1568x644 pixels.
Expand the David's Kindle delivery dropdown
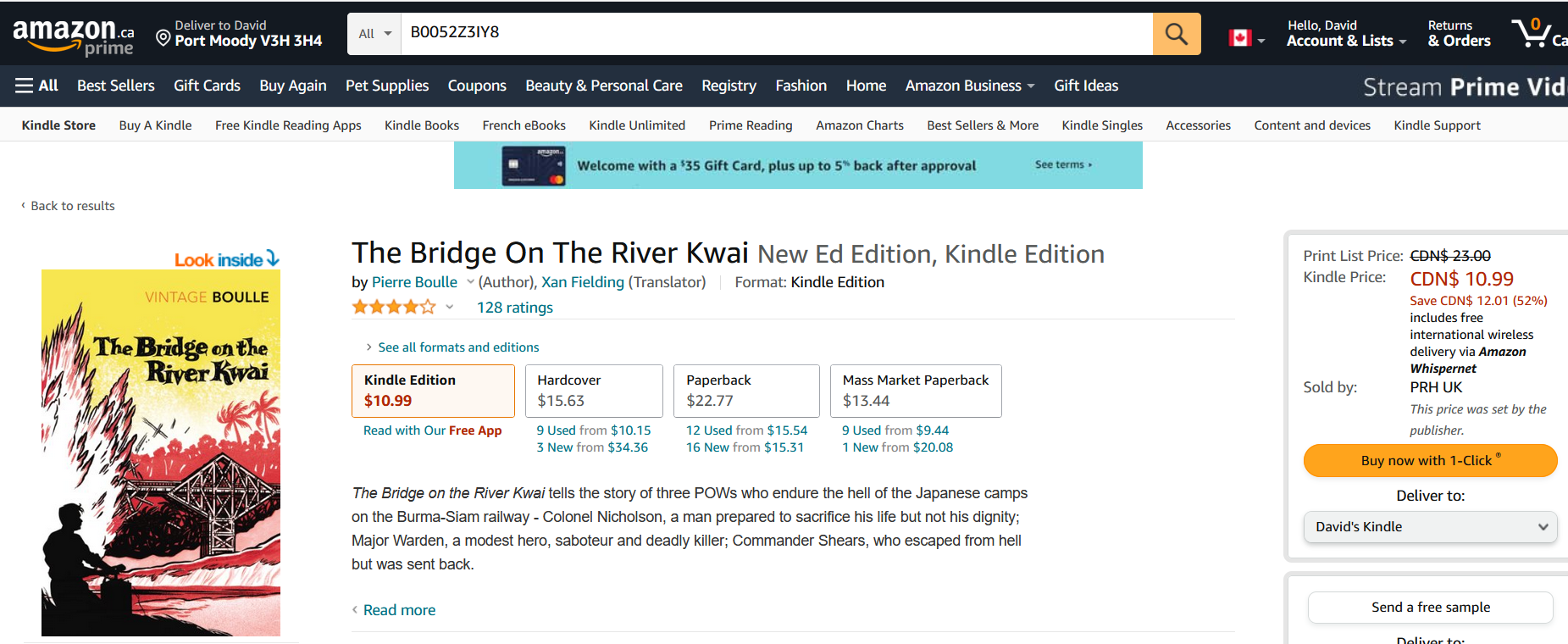click(x=1429, y=527)
